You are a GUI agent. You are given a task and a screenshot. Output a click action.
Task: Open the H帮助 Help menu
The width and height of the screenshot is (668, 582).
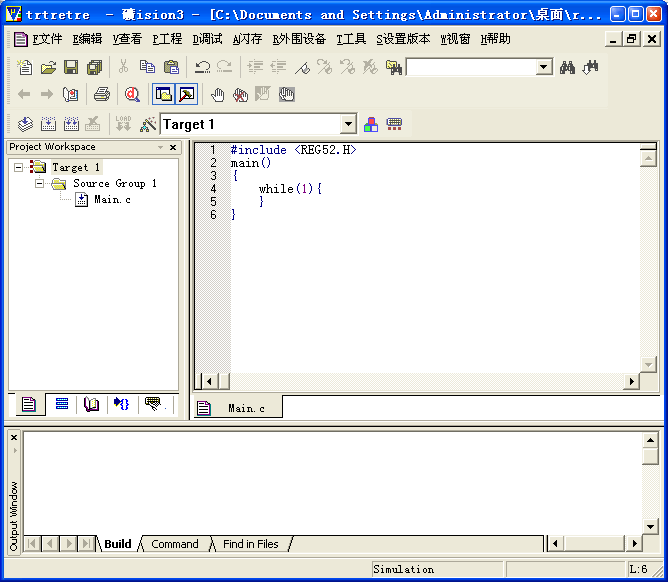(495, 39)
